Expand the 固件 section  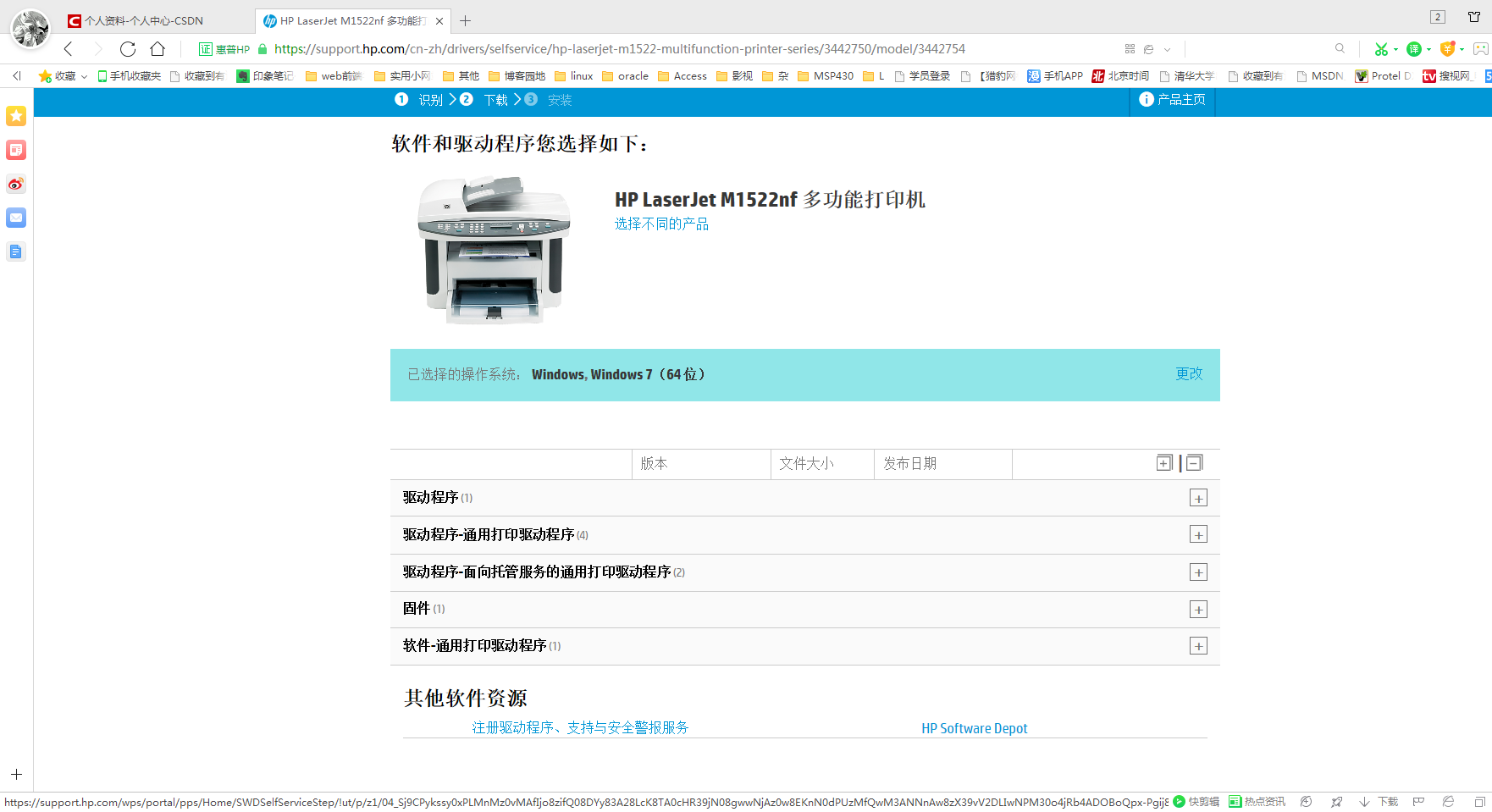coord(1198,609)
